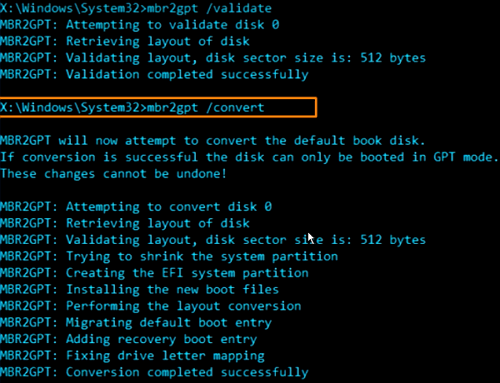Click 'Creating the EFI system partition' line

click(x=154, y=273)
